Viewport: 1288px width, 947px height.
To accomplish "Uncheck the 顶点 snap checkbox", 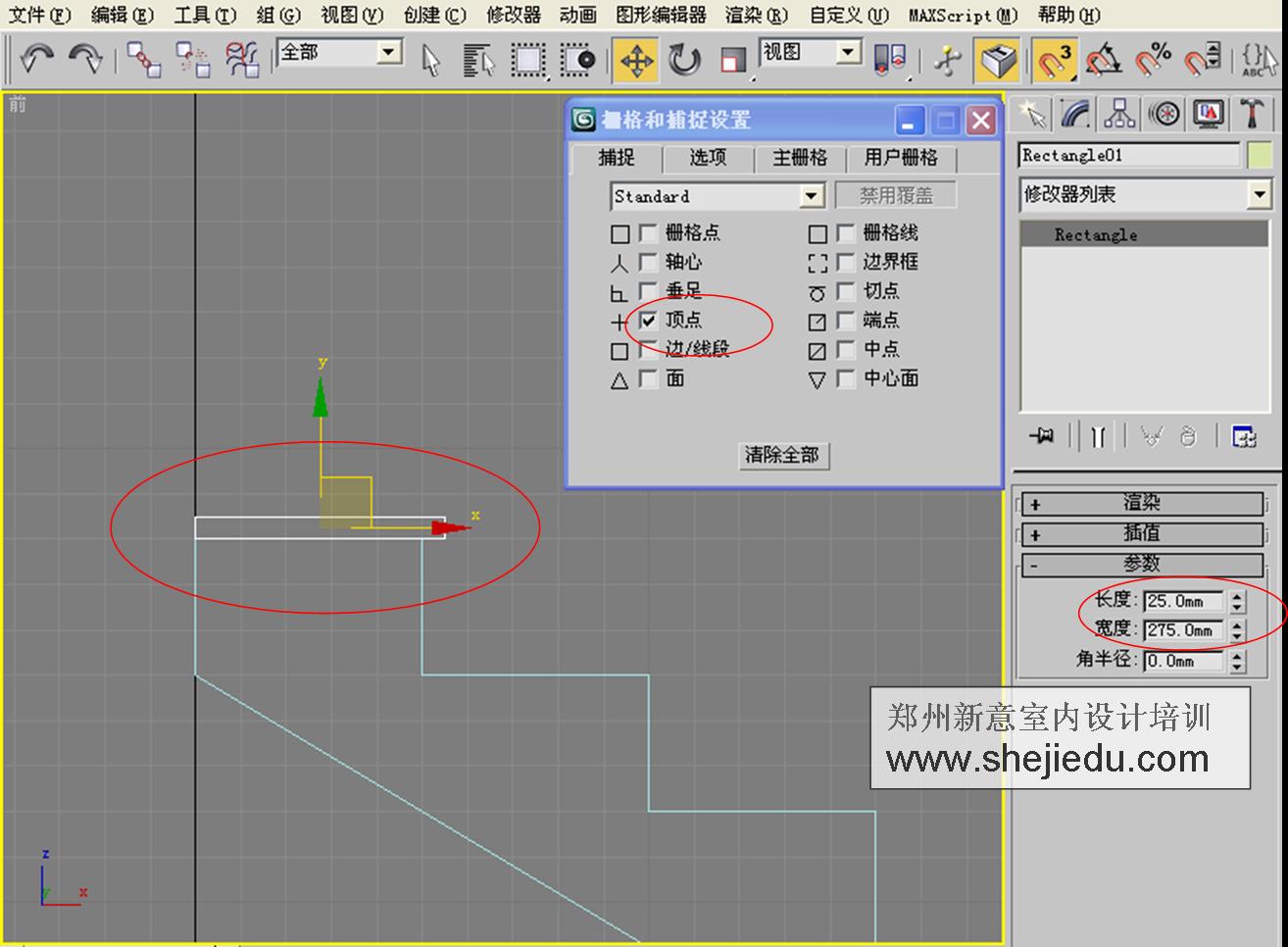I will (647, 321).
